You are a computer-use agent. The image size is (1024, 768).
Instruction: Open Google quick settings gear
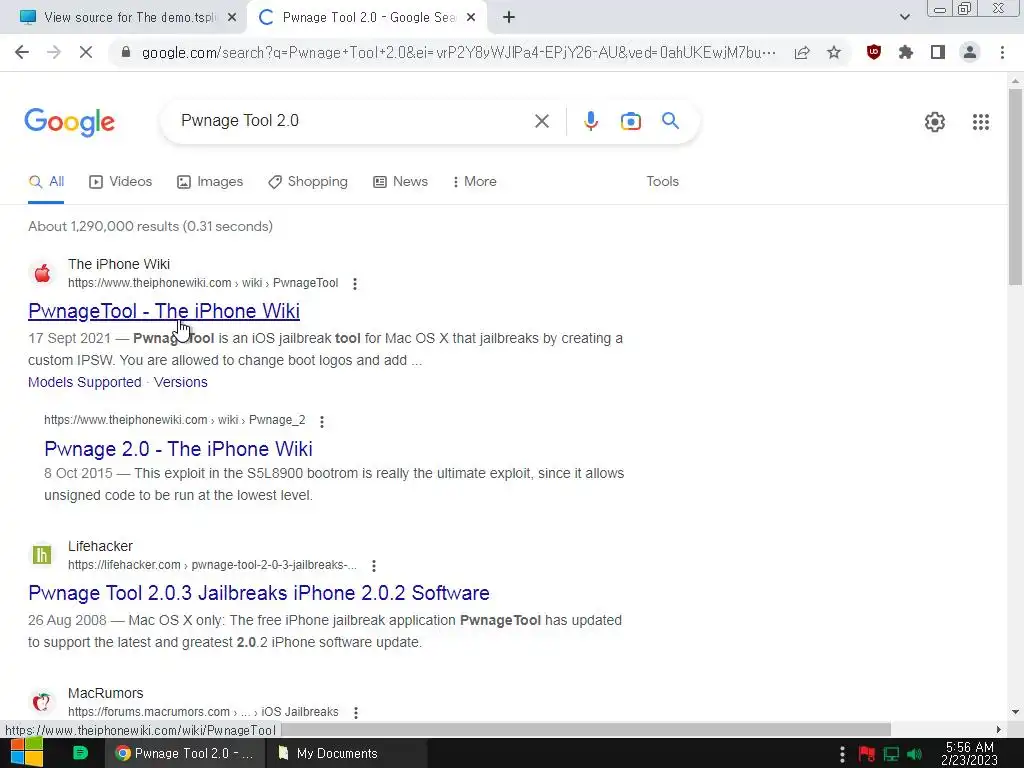935,121
